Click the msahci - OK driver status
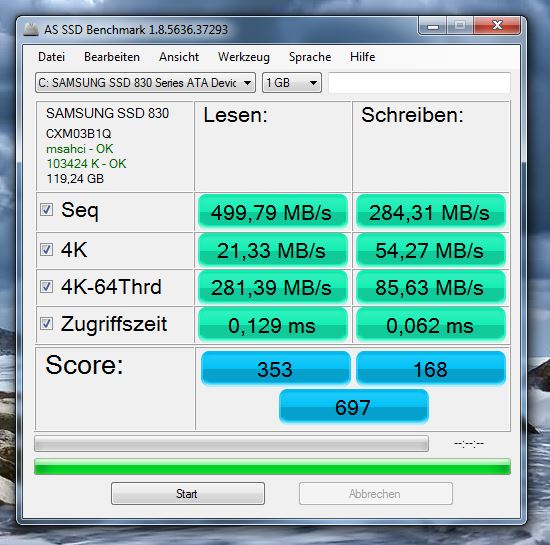This screenshot has width=550, height=545. coord(80,149)
